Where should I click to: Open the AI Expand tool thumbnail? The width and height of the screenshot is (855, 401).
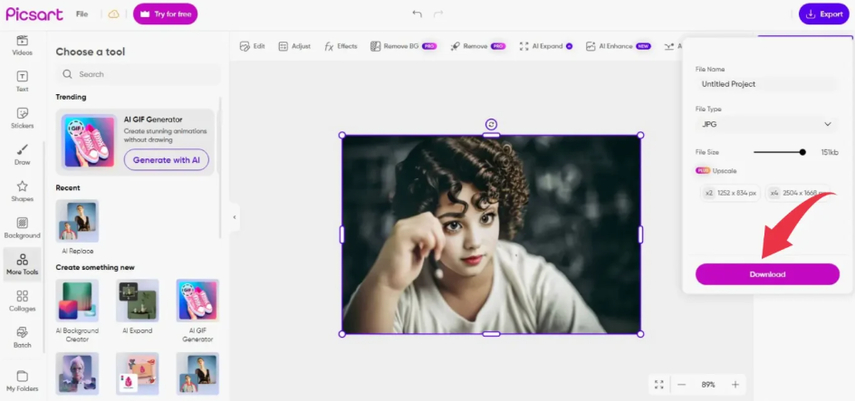[x=137, y=301]
